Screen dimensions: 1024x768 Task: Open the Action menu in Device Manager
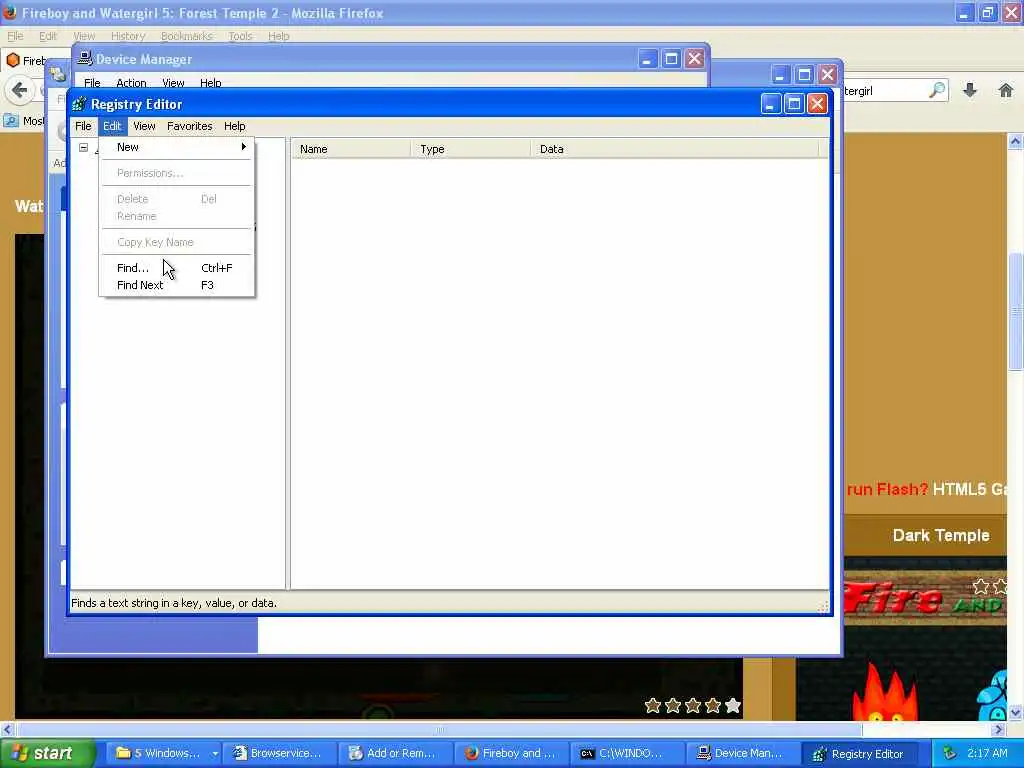point(131,83)
